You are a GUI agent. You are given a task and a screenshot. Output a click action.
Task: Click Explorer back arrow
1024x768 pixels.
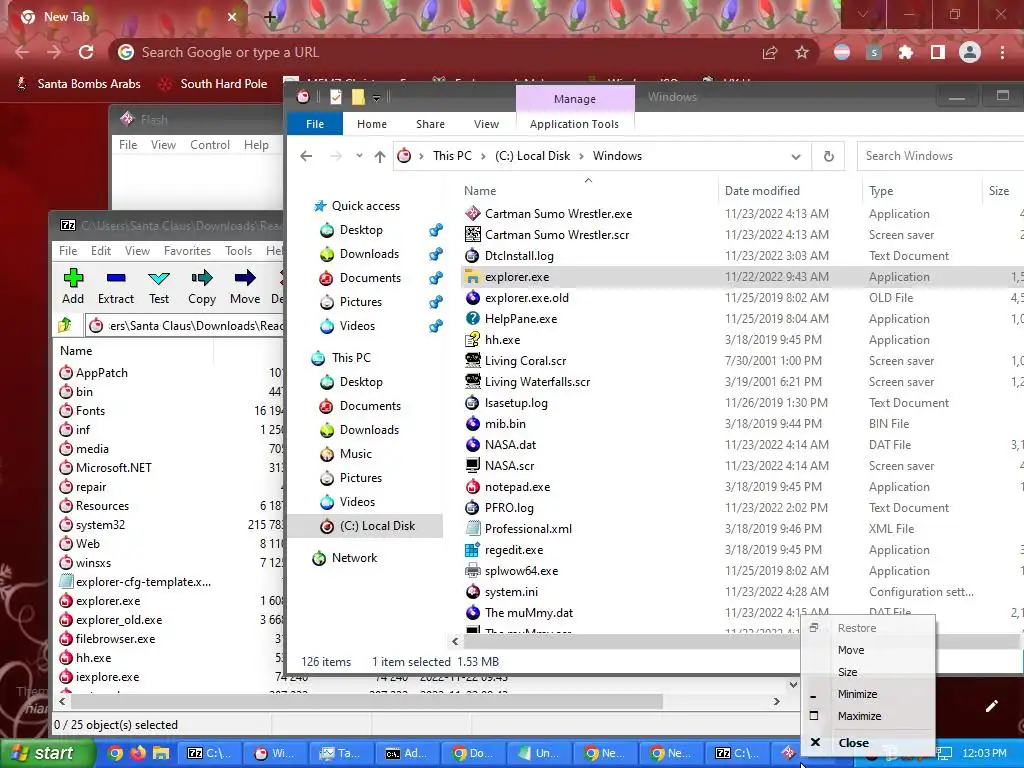click(306, 156)
